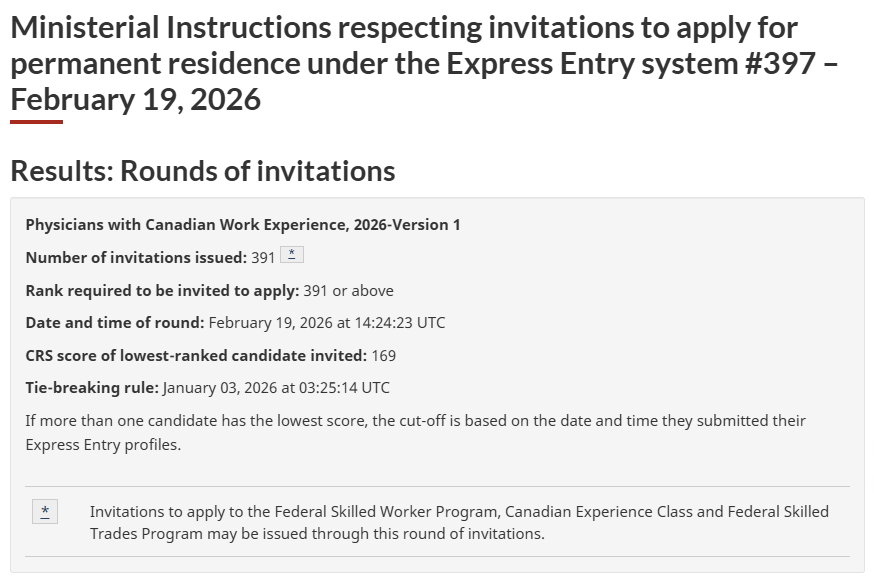
Task: Click the asterisk return link in the footnote
Action: click(44, 512)
